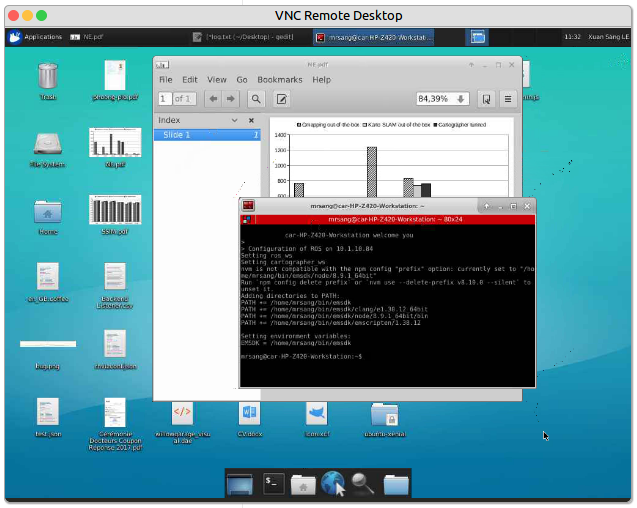Select Slide 1 in the index list

click(207, 135)
